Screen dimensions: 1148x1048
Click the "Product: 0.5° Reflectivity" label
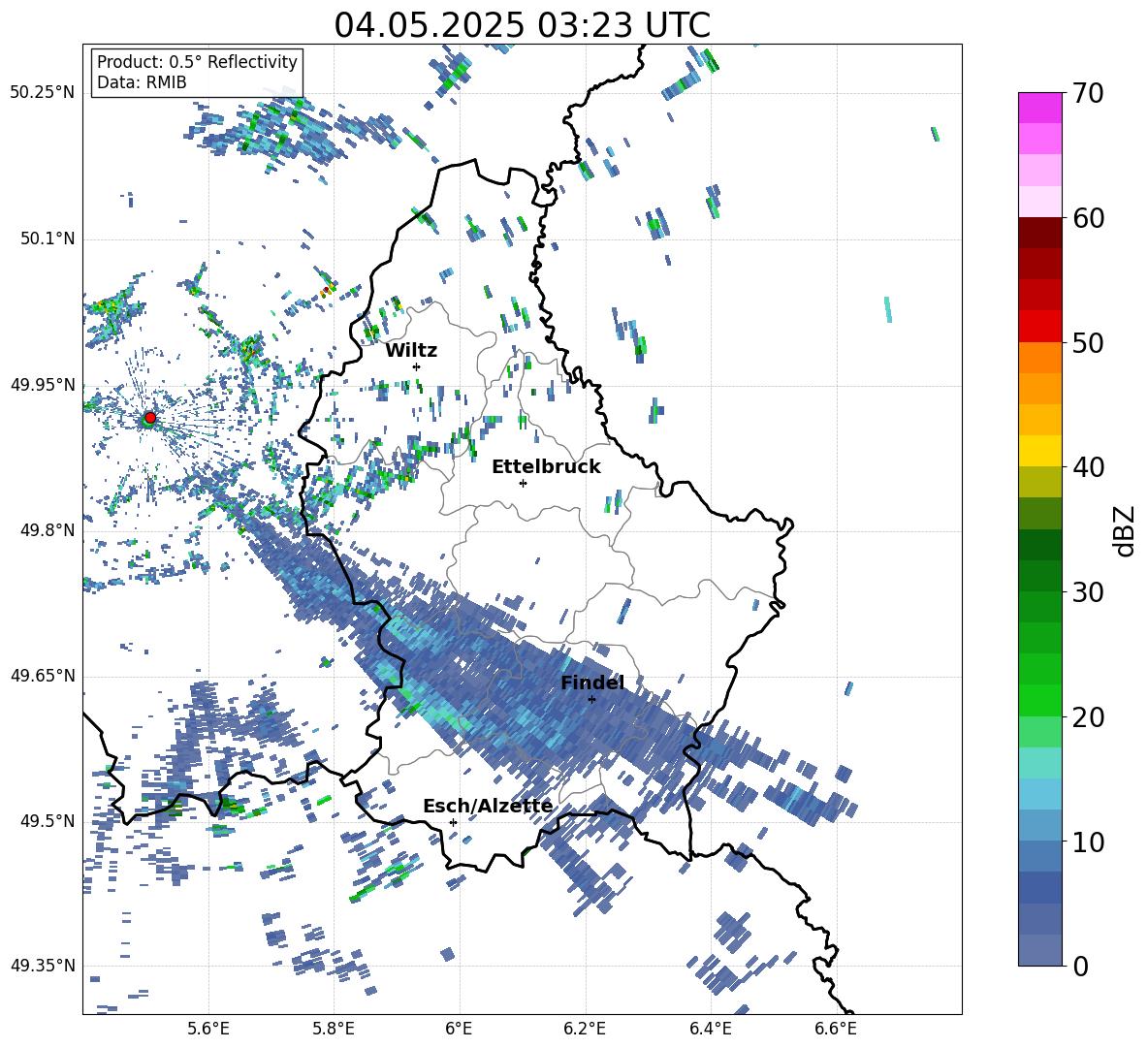[197, 62]
